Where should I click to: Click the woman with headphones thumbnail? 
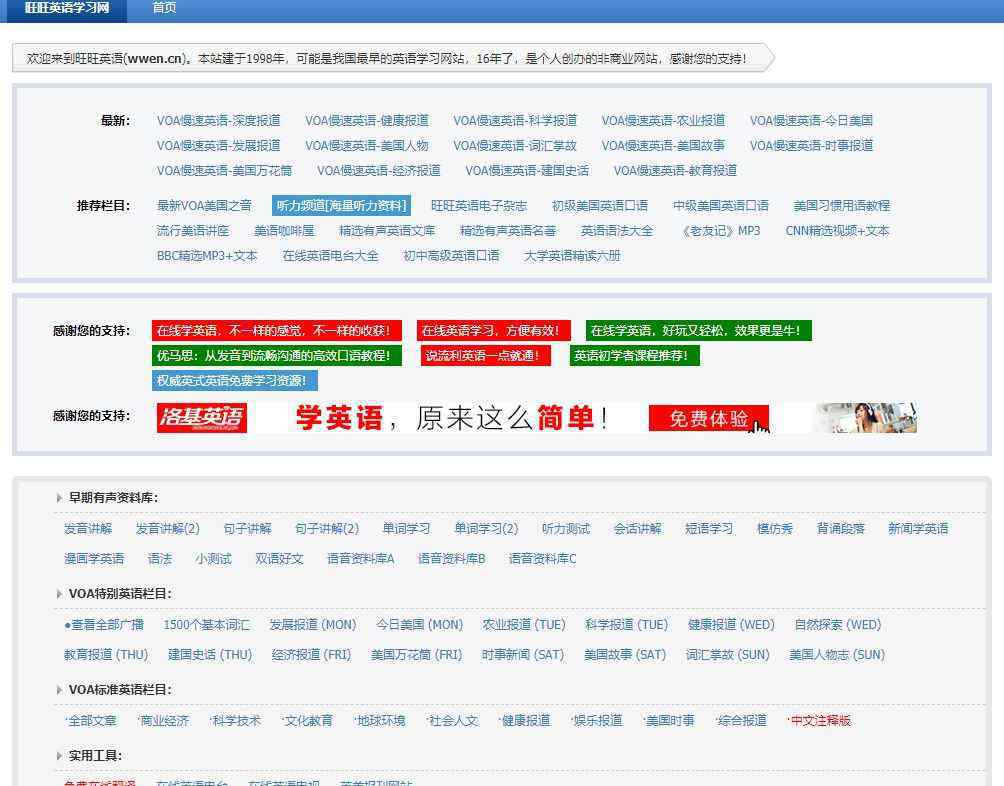tap(866, 418)
